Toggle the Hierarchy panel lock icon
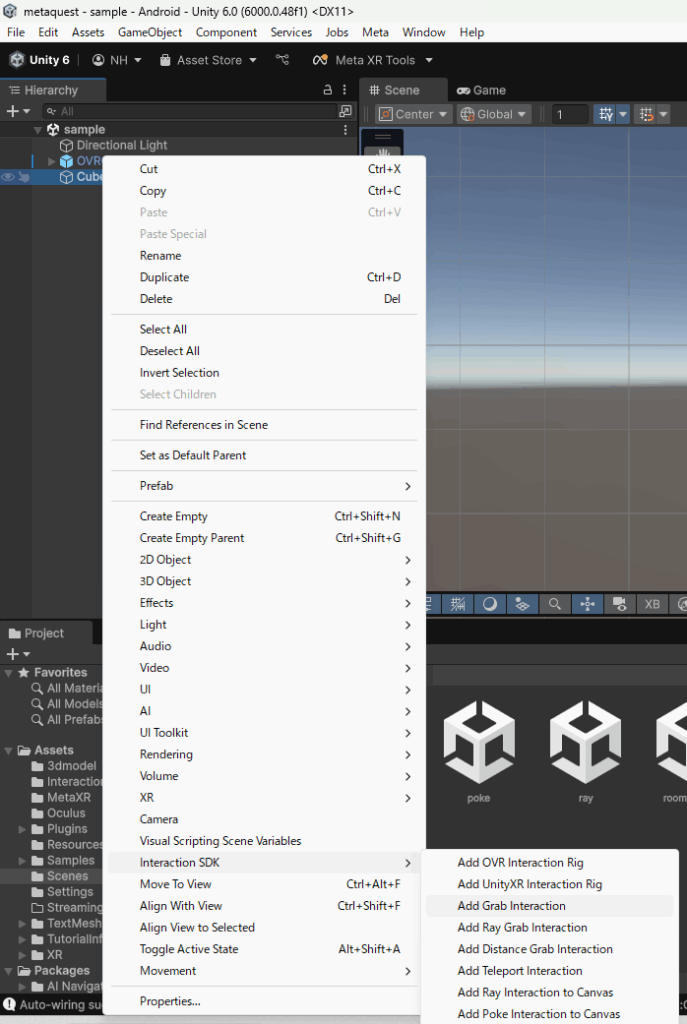687x1024 pixels. [x=328, y=90]
